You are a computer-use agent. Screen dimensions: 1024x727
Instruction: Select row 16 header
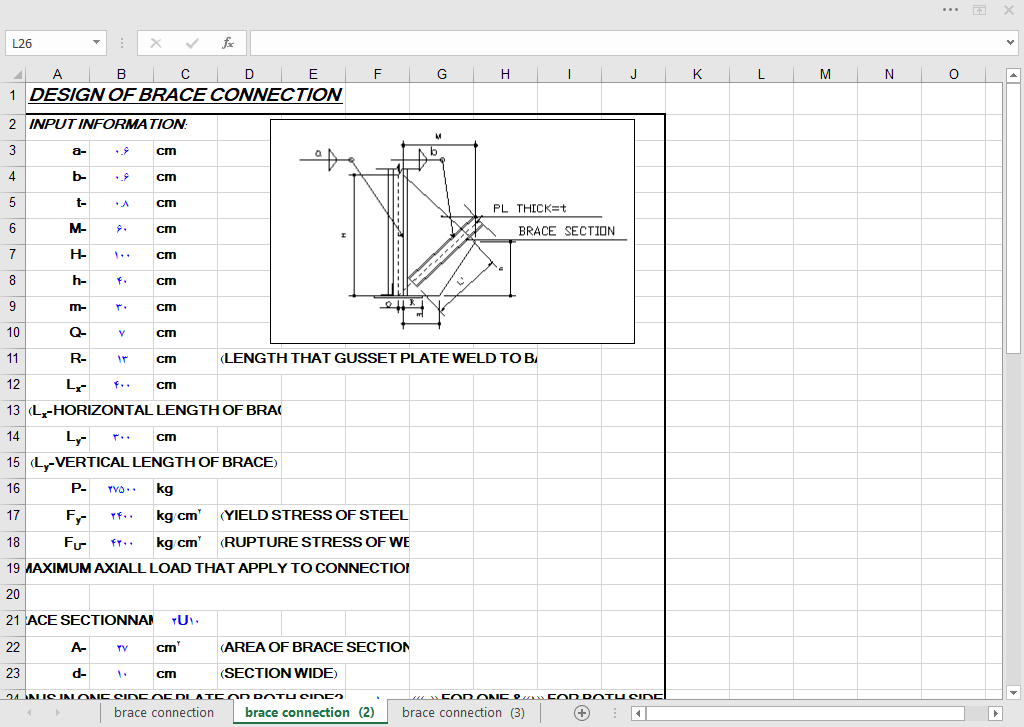(12, 489)
